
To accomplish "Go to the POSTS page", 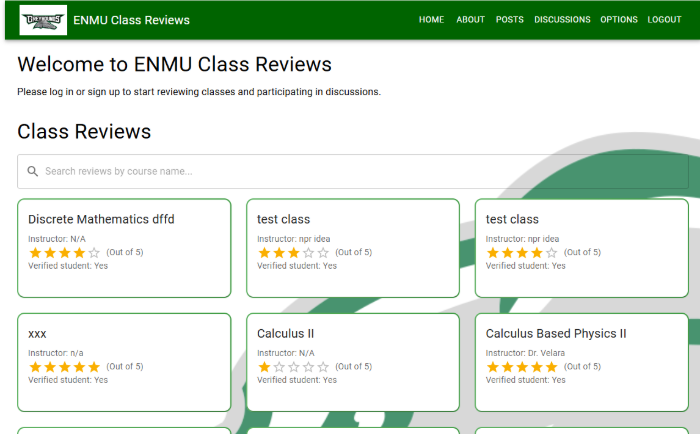I will coord(509,20).
